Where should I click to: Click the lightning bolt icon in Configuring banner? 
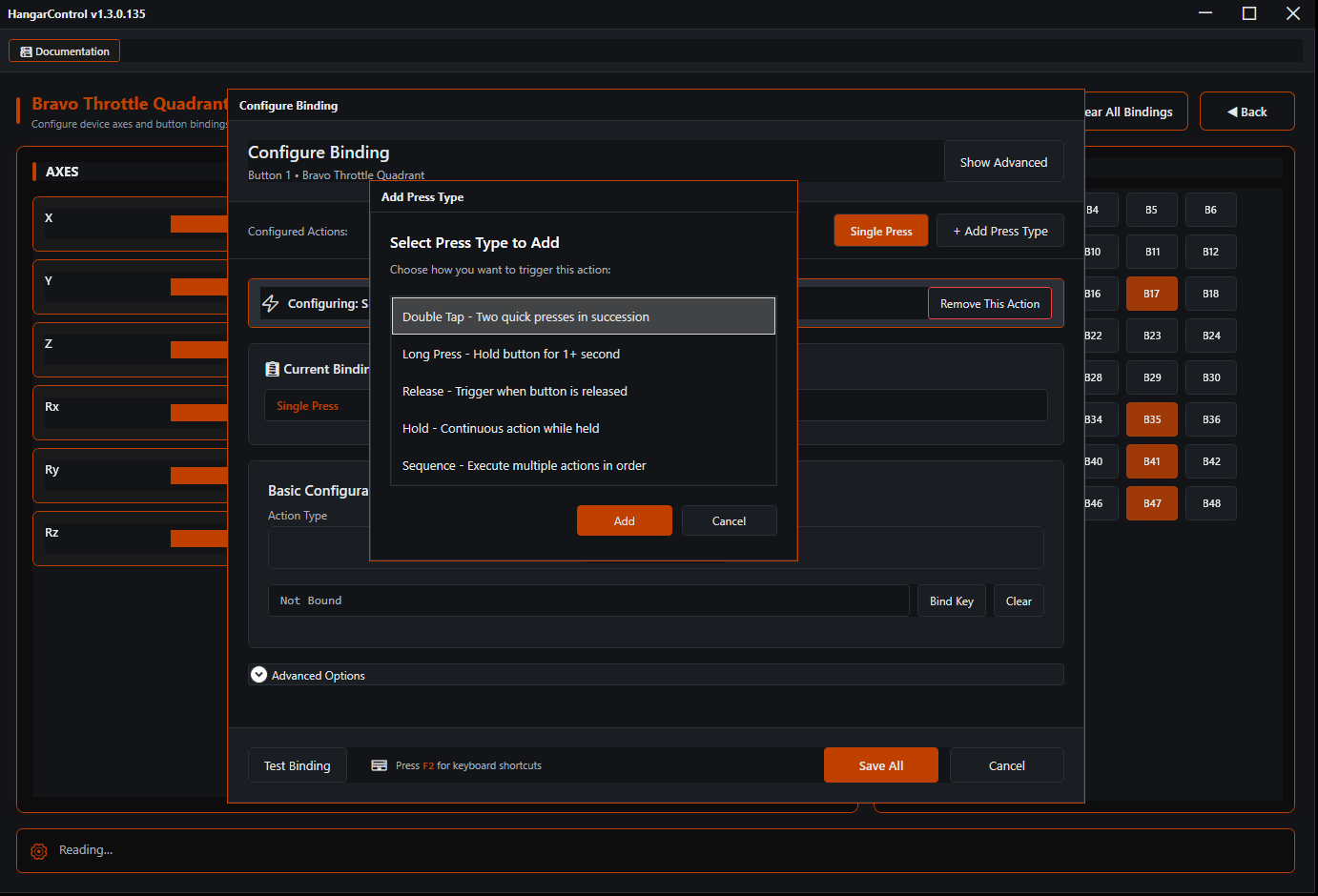click(272, 303)
